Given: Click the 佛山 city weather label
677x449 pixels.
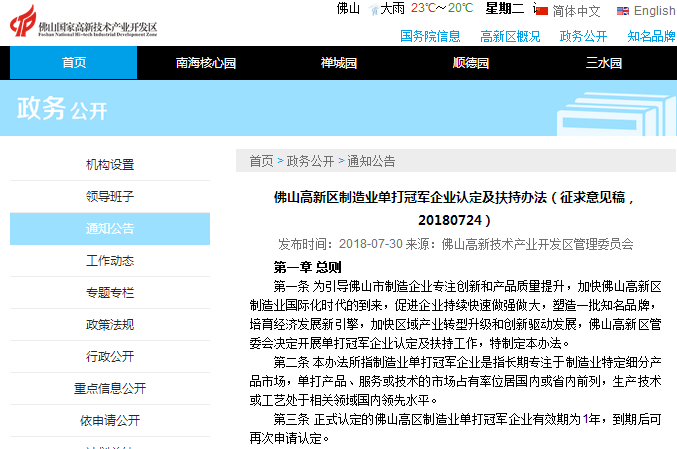Looking at the screenshot, I should 348,8.
